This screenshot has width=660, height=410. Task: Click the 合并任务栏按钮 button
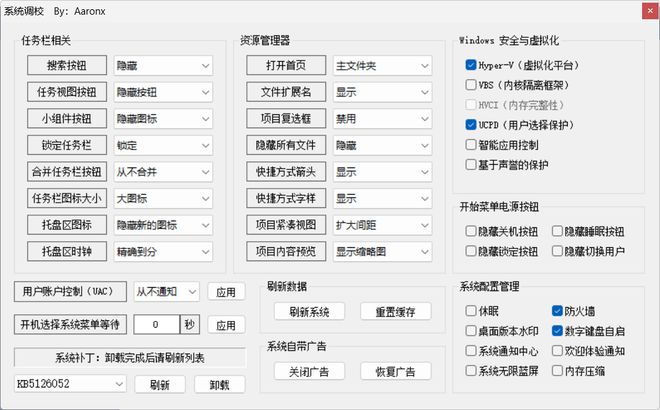[x=67, y=171]
